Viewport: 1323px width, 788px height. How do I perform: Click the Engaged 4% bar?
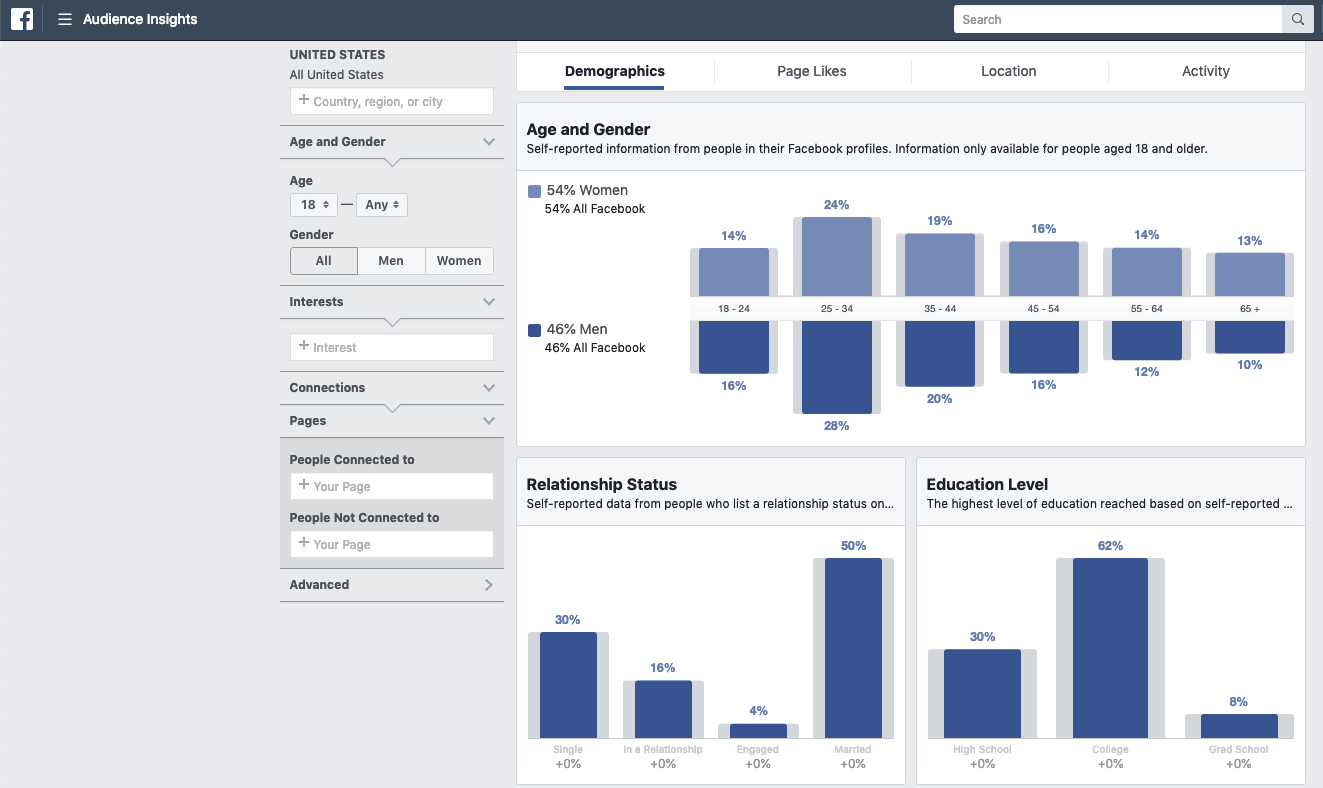(x=758, y=731)
